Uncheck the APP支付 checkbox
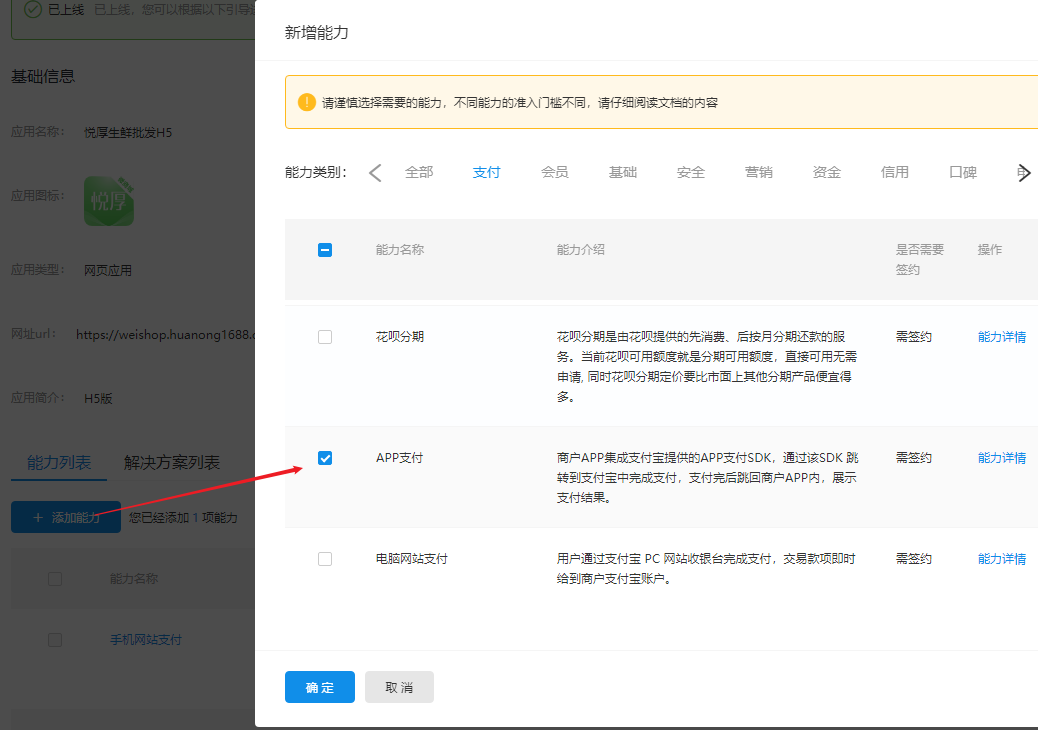 pos(325,458)
